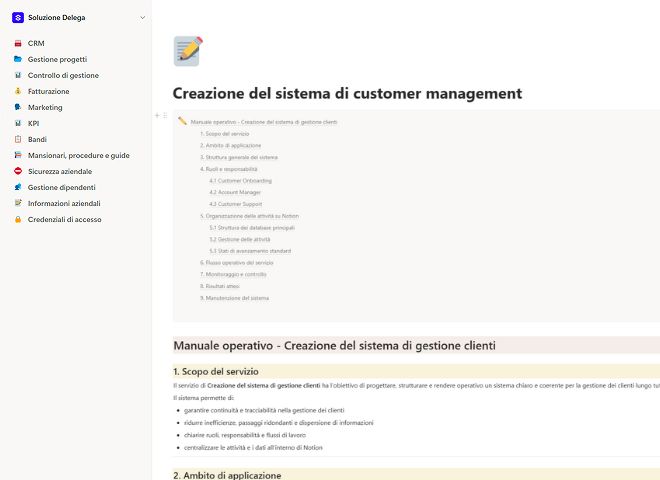Click the yellow '1. Scopo del servizio' section heading

pyautogui.click(x=216, y=371)
